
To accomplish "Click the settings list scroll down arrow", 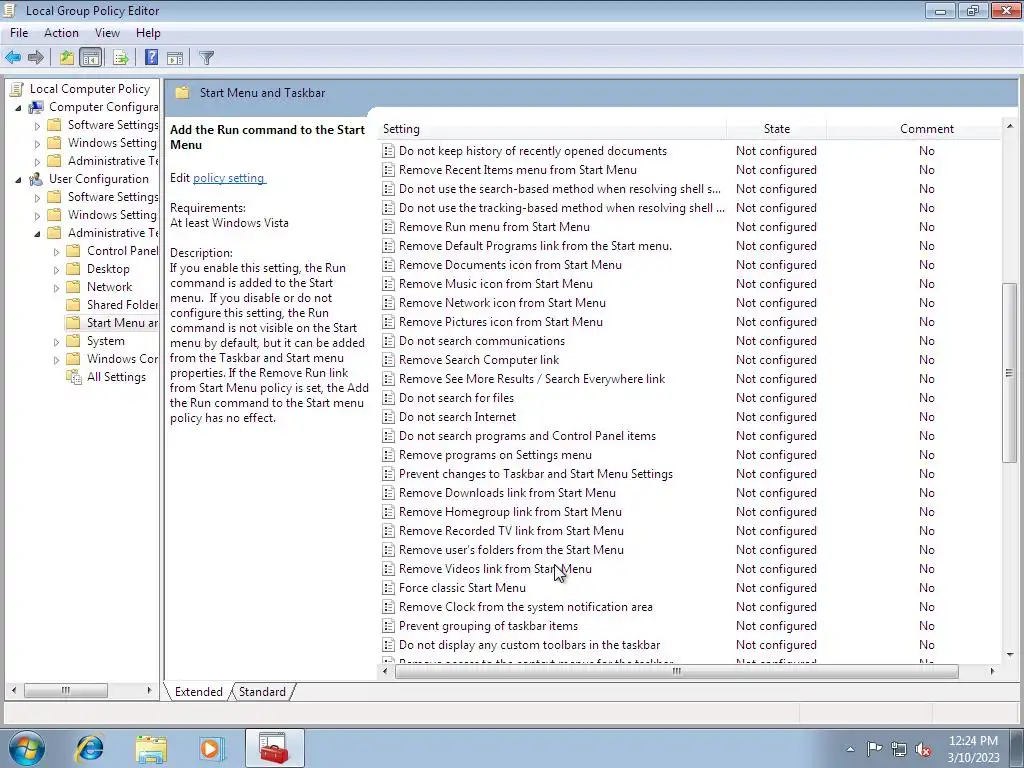I will coord(1010,654).
